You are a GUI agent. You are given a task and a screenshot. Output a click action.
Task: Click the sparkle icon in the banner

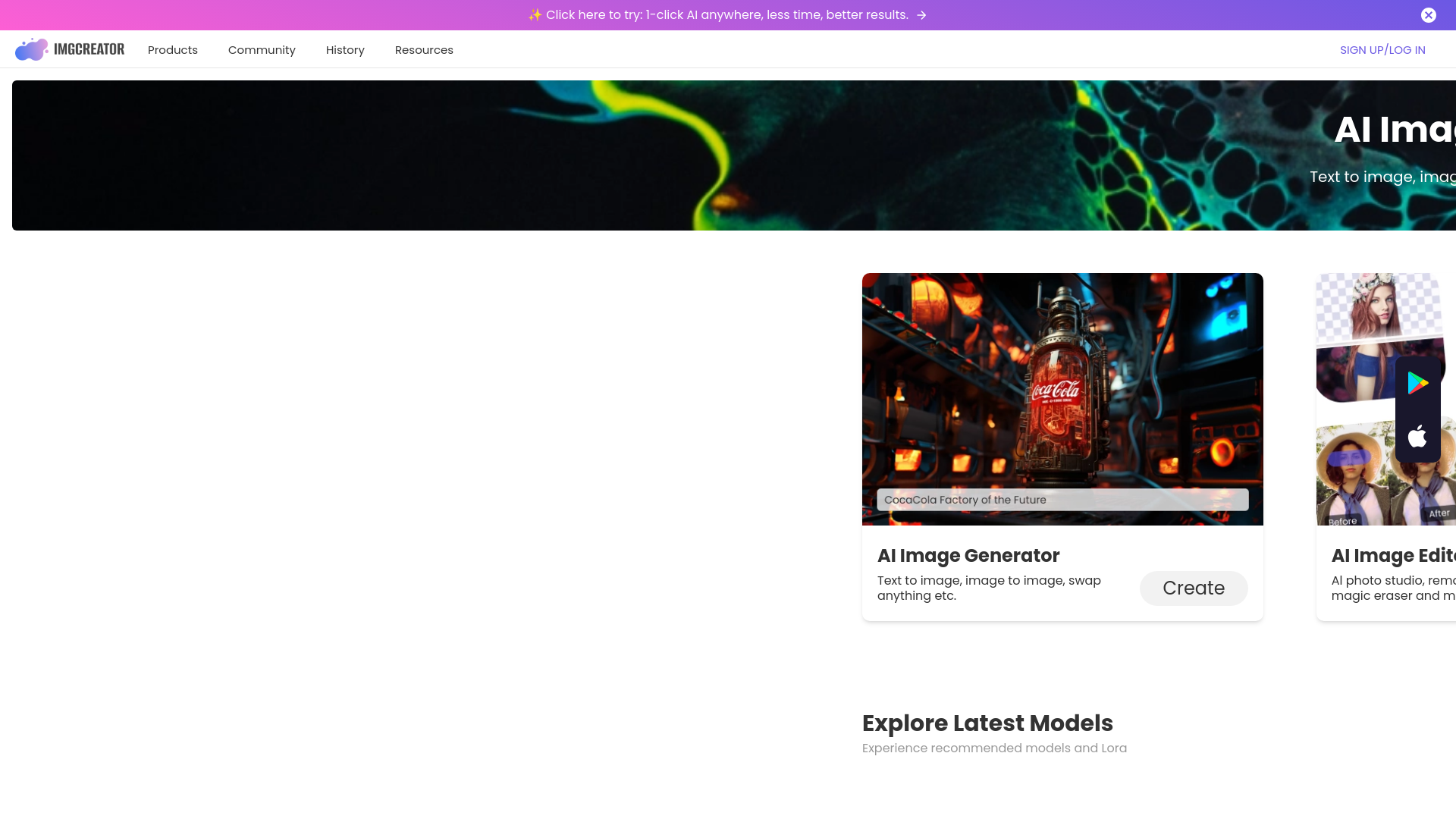click(x=534, y=14)
